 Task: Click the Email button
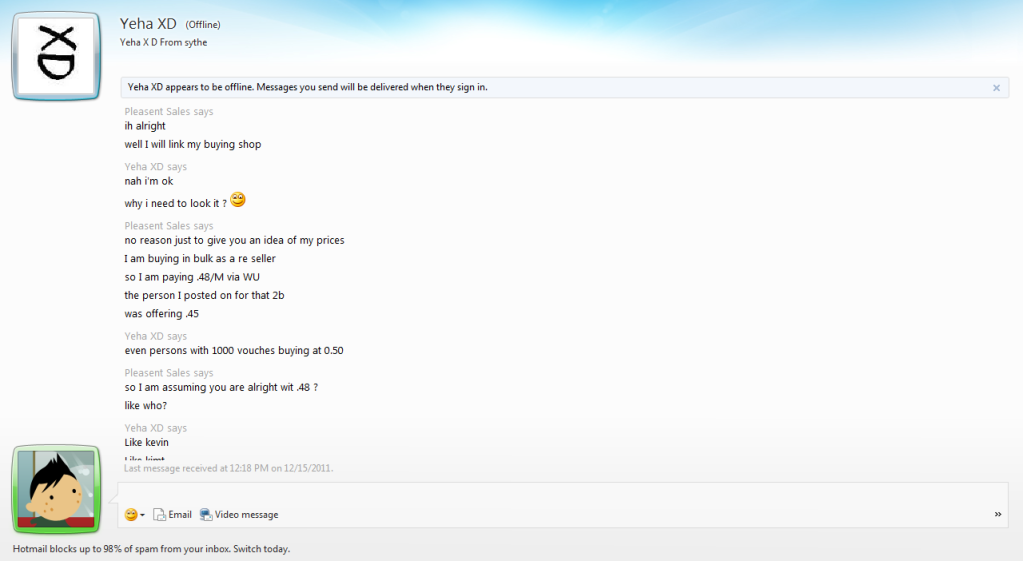point(172,515)
